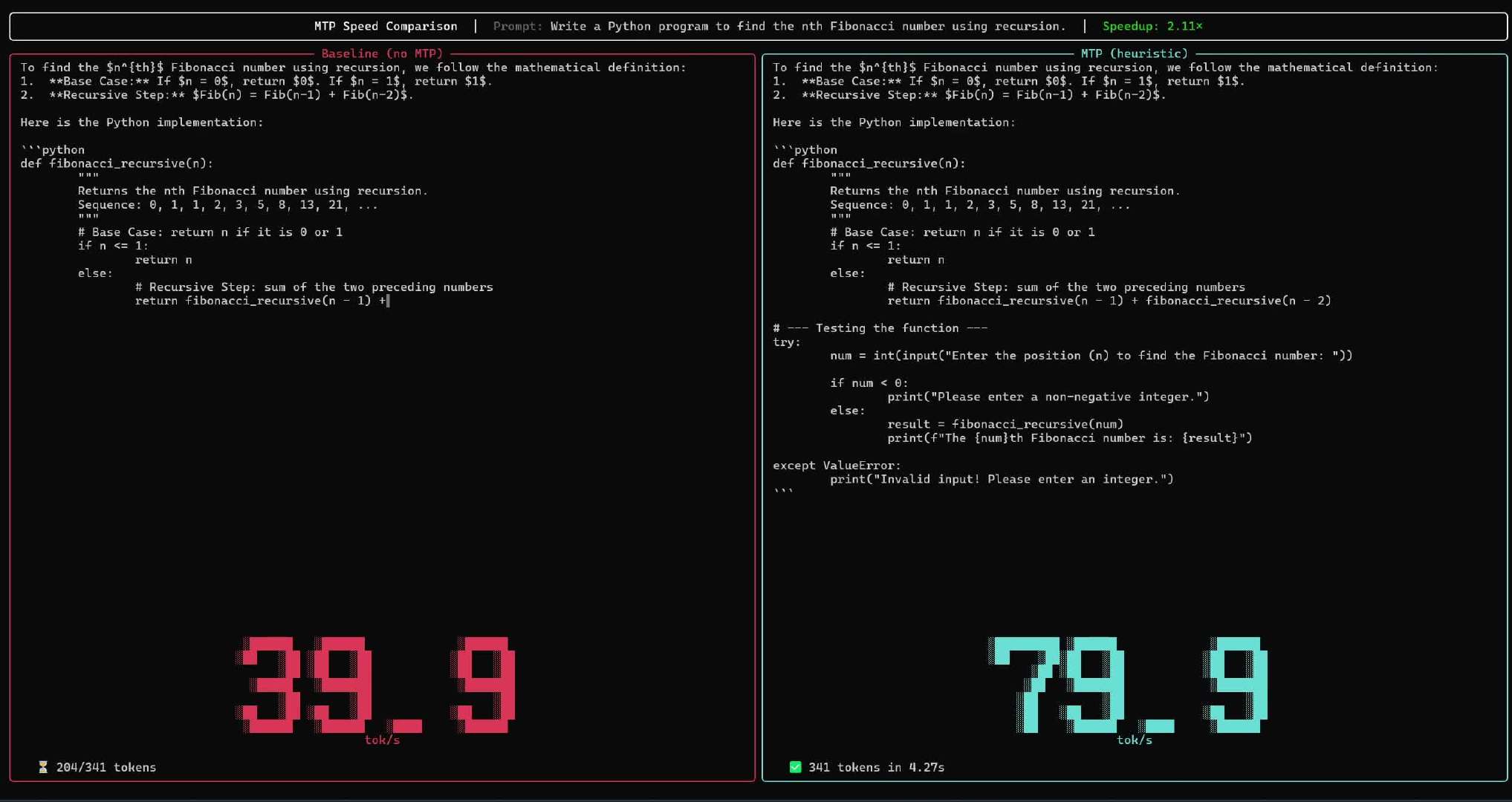Click the "Prompt:" label in the header bar
The width and height of the screenshot is (1512, 802).
518,26
